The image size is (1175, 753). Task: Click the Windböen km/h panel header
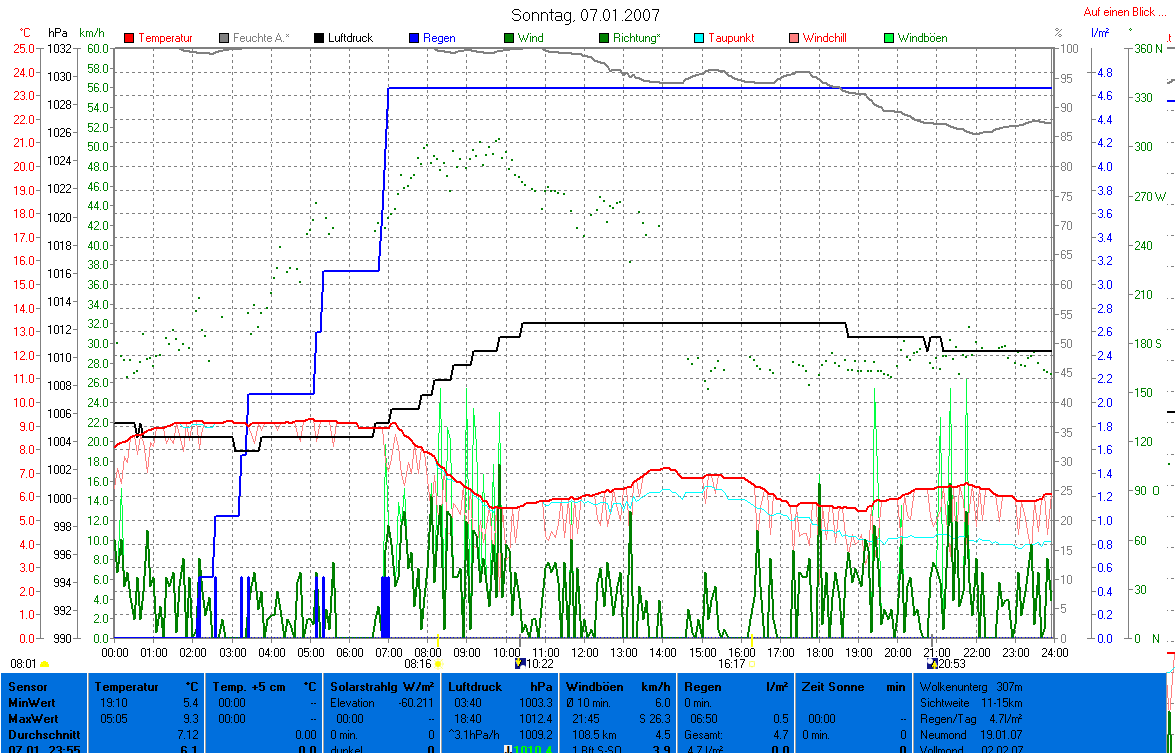(618, 688)
